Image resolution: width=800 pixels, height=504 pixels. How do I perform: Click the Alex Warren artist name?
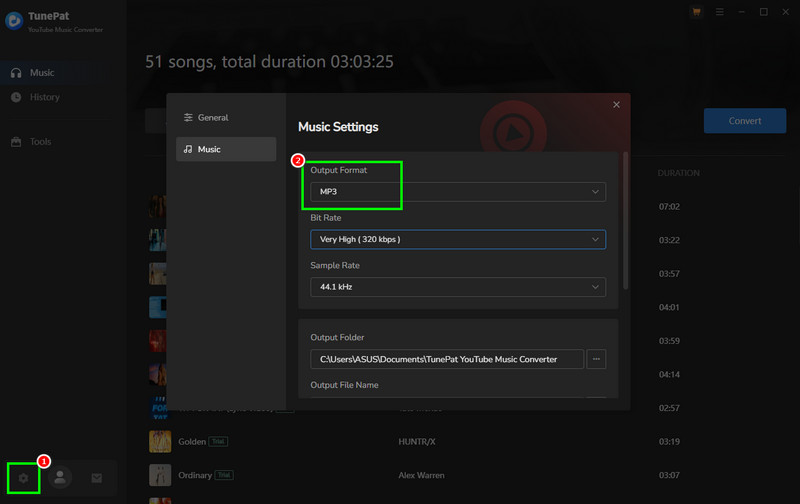click(421, 475)
